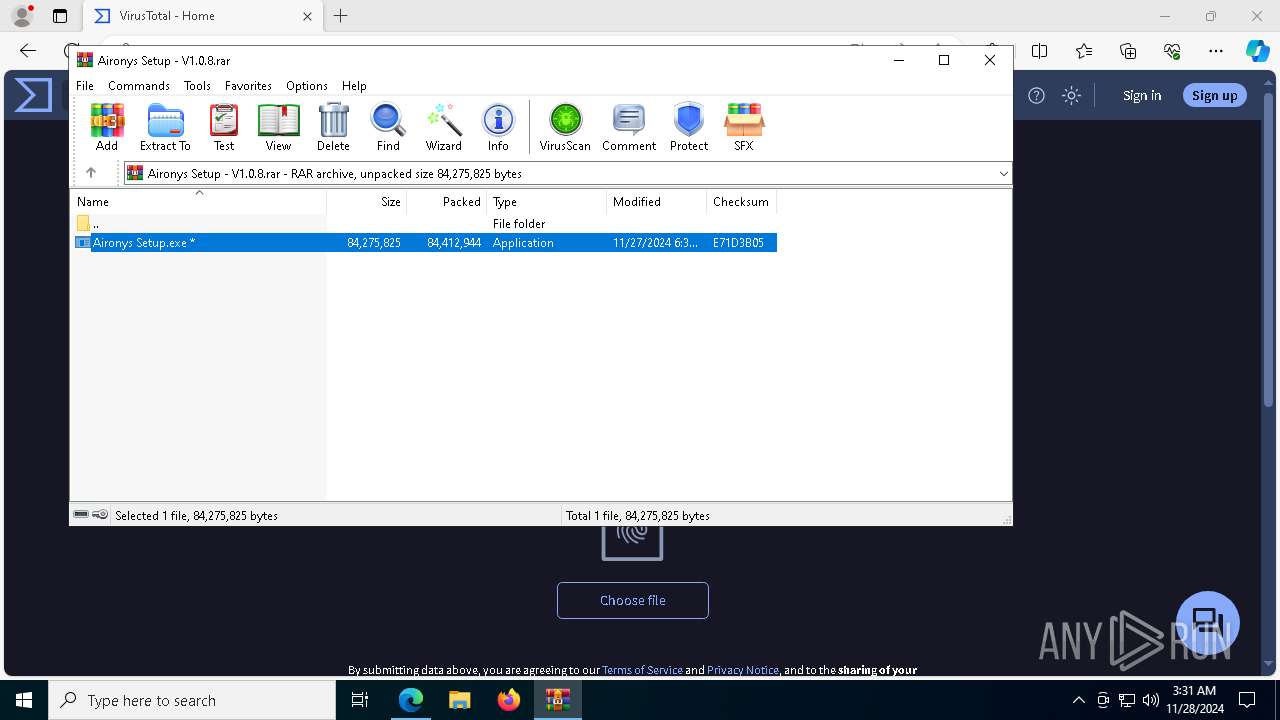The height and width of the screenshot is (720, 1280).
Task: Open browser favorites star icon
Action: [1084, 51]
